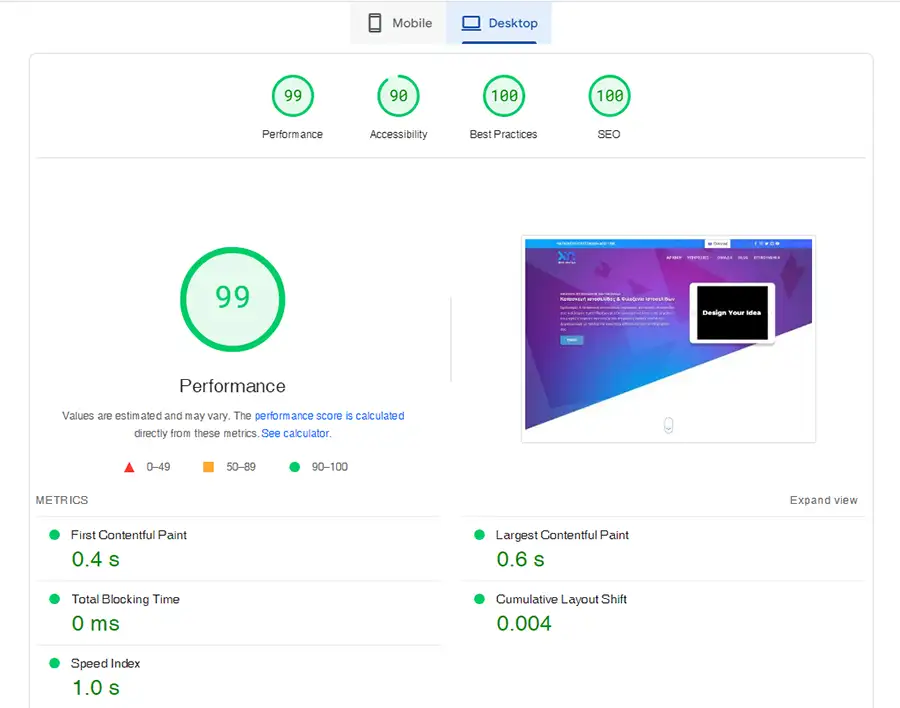Open the SEO score gauge
The width and height of the screenshot is (900, 708).
(x=609, y=97)
